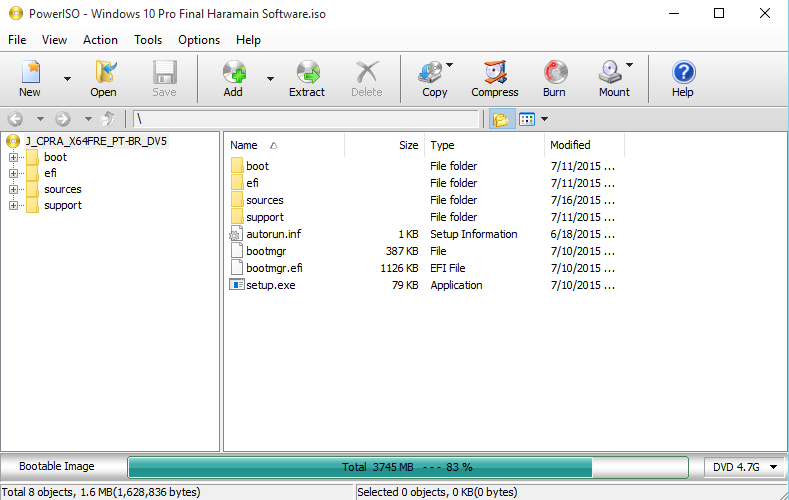Screen dimensions: 789x500
Task: Select the autorun.inf file
Action: (x=274, y=234)
